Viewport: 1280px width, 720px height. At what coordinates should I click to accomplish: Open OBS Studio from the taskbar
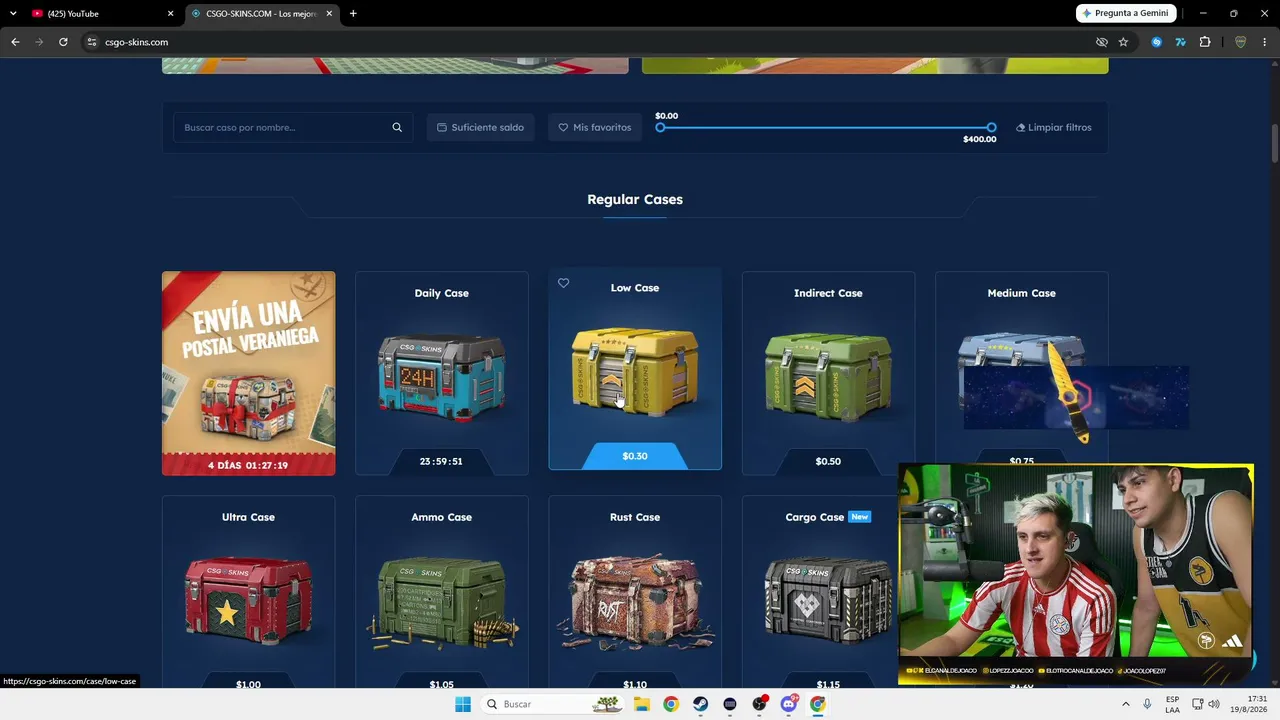click(759, 704)
